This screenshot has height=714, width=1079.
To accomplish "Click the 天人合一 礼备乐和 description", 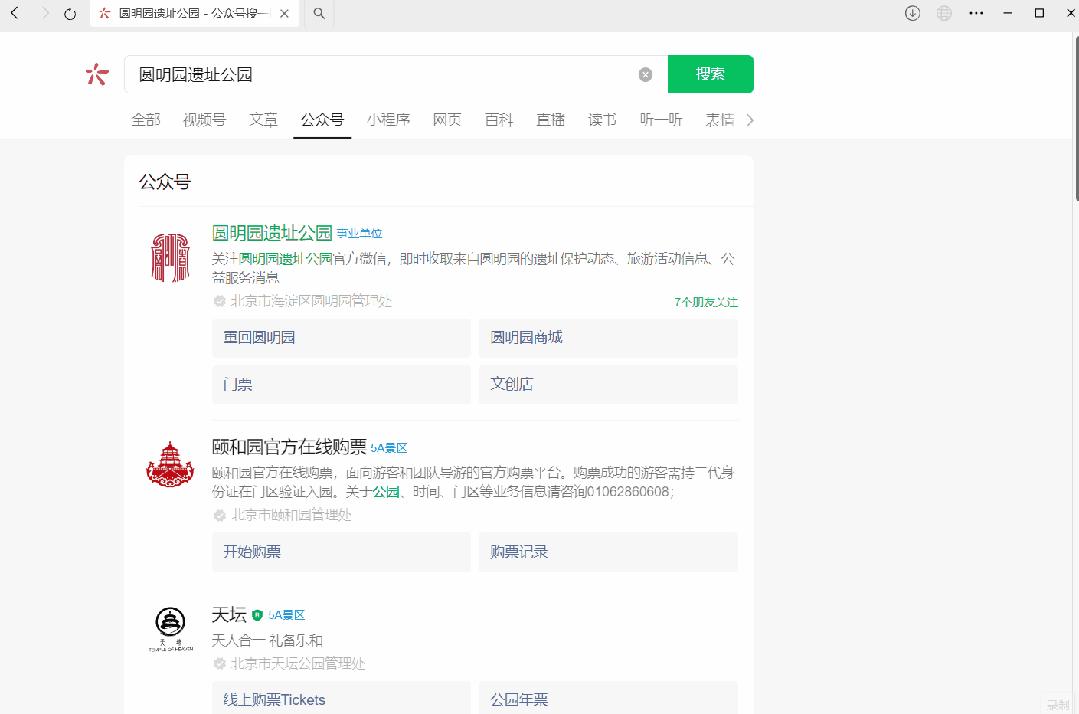I will point(267,640).
